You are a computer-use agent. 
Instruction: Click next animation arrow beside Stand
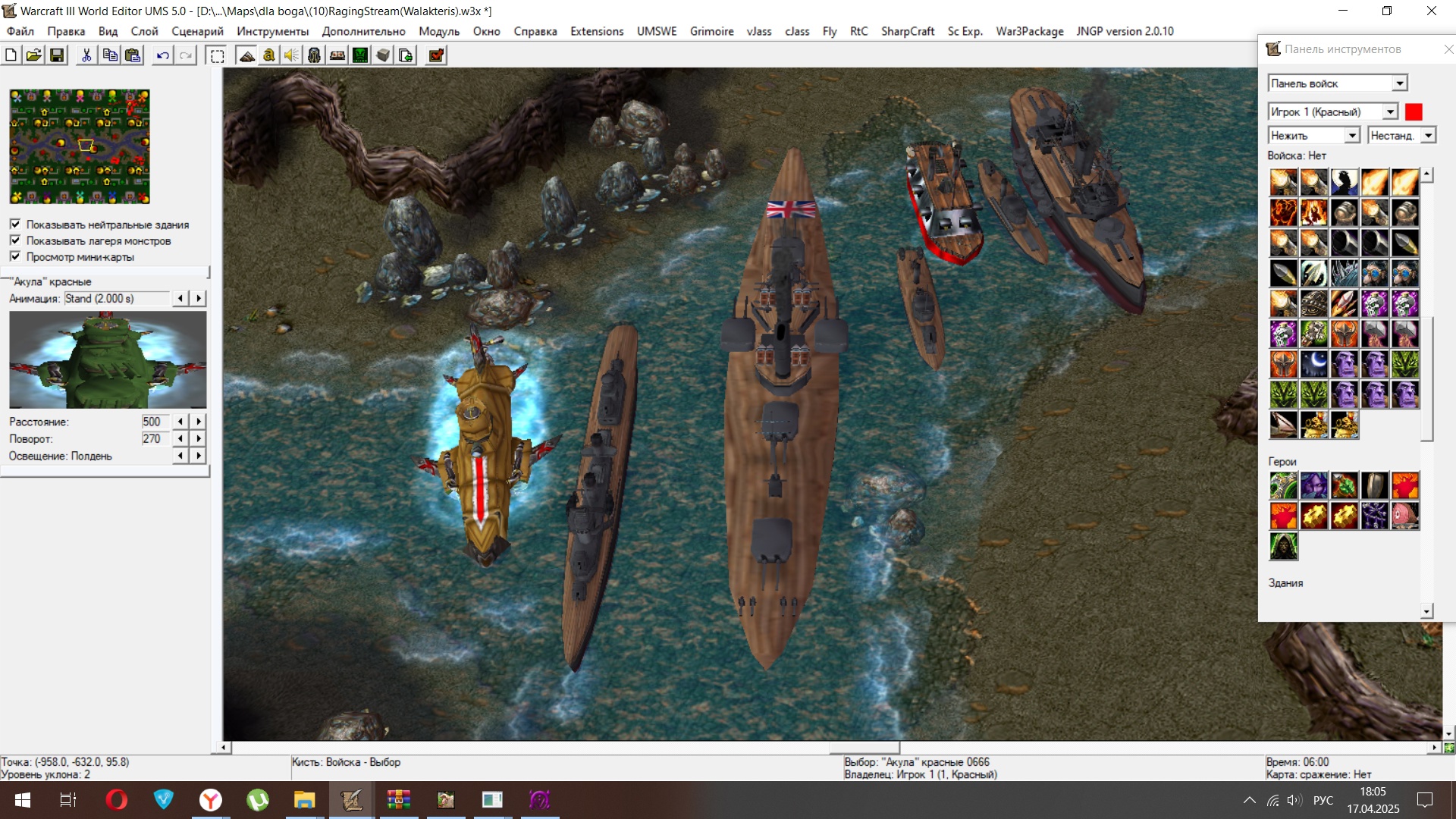pos(199,299)
